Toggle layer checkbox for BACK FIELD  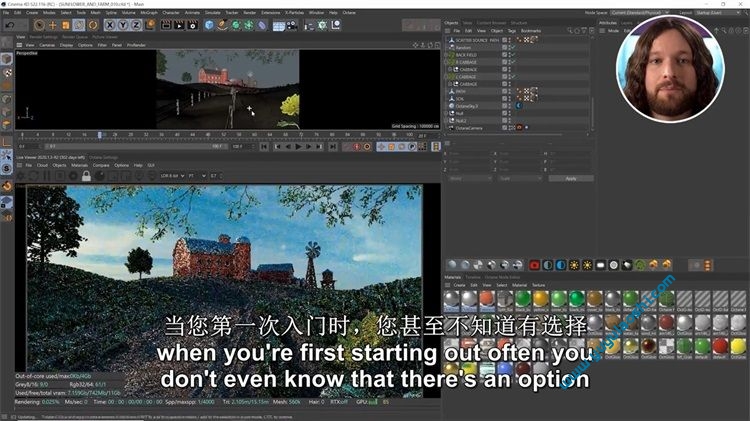point(504,55)
